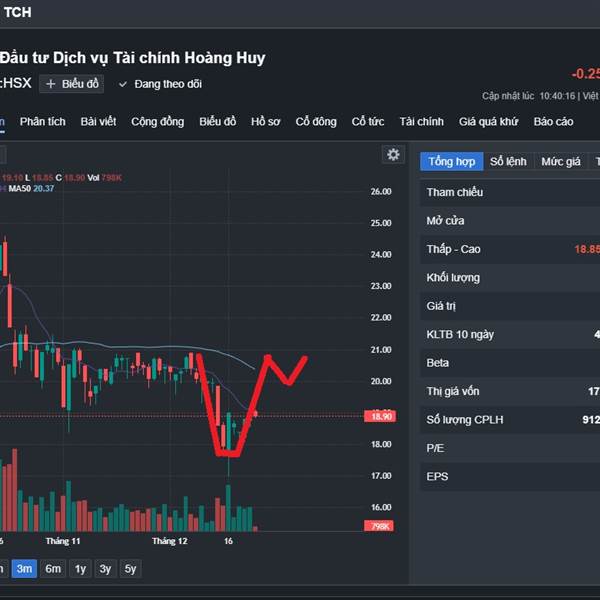Open Giá quá khứ tab
Viewport: 600px width, 600px height.
click(x=488, y=122)
